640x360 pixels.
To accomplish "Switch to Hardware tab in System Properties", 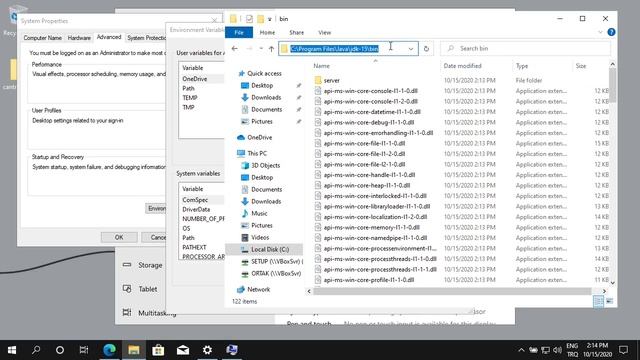I will coord(79,38).
